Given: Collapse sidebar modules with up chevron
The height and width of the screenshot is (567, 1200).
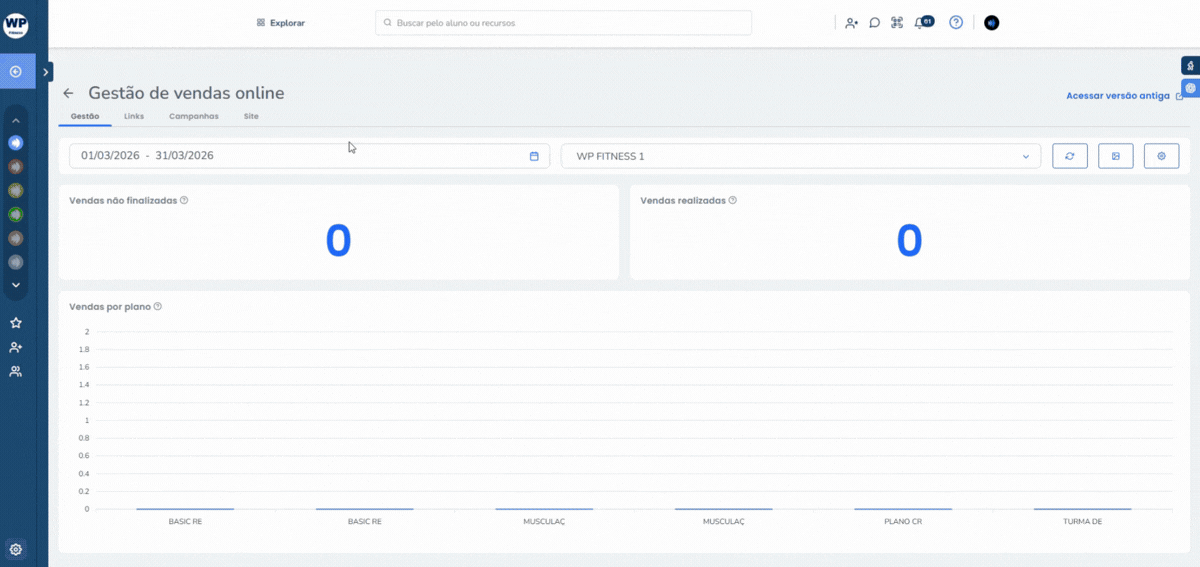Looking at the screenshot, I should [16, 120].
